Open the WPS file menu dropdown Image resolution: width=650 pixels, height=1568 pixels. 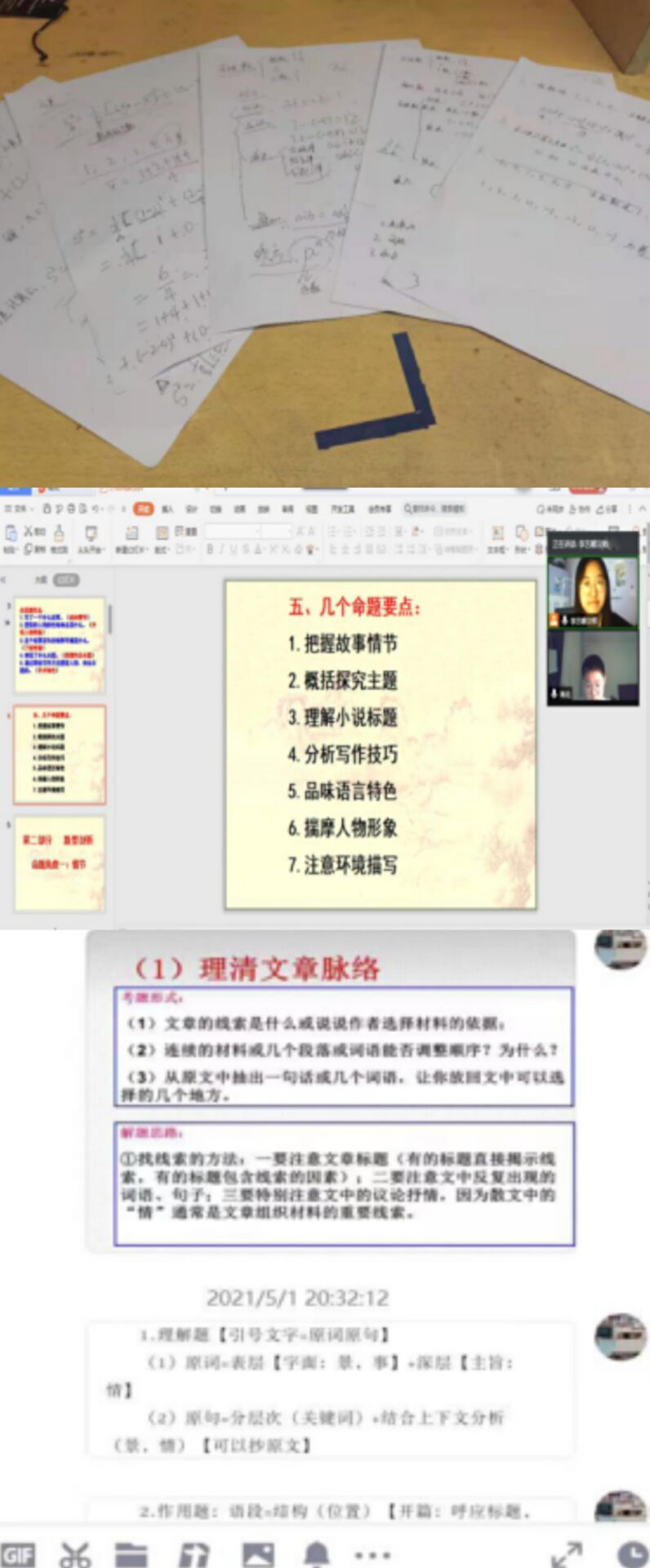tap(18, 509)
